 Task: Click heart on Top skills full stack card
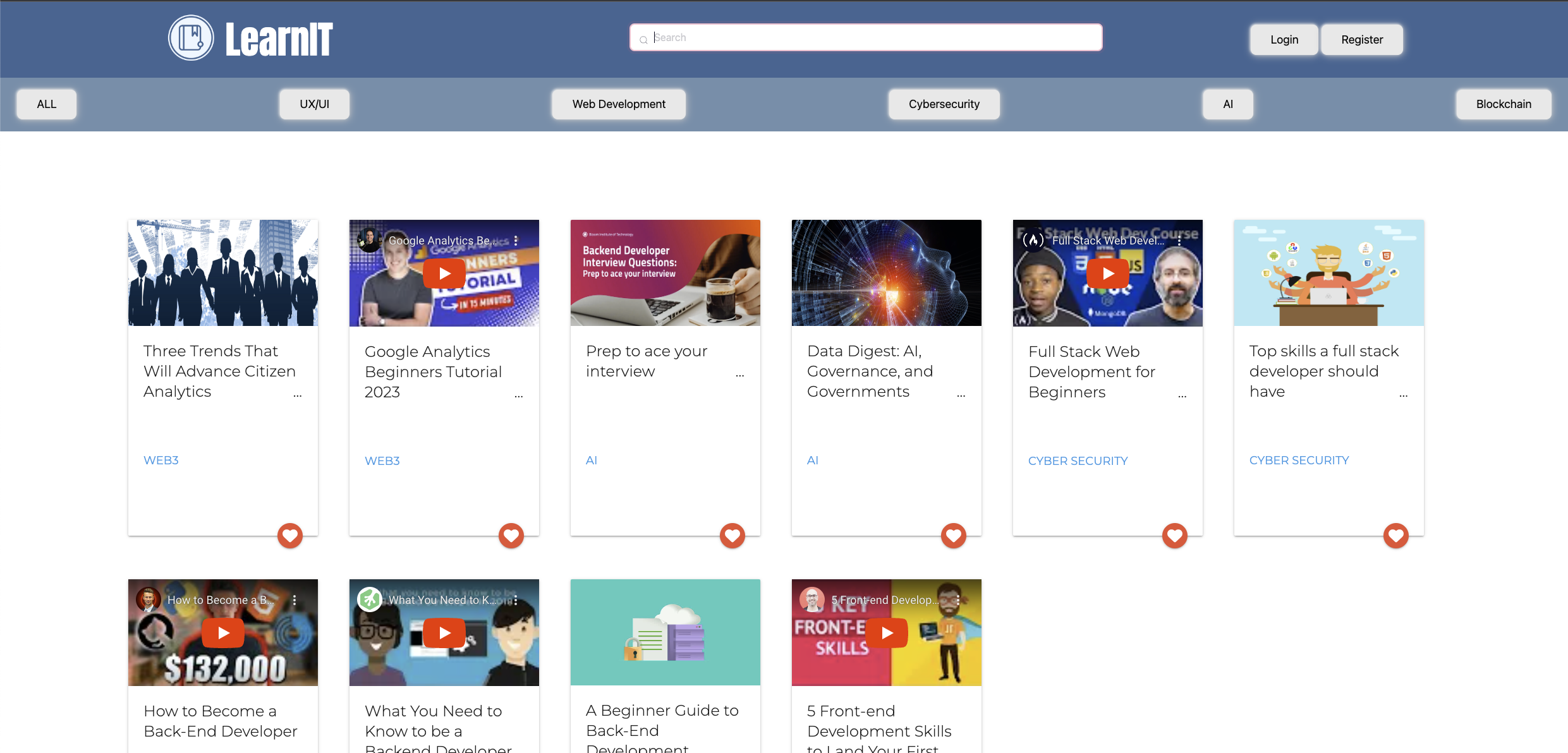1396,536
